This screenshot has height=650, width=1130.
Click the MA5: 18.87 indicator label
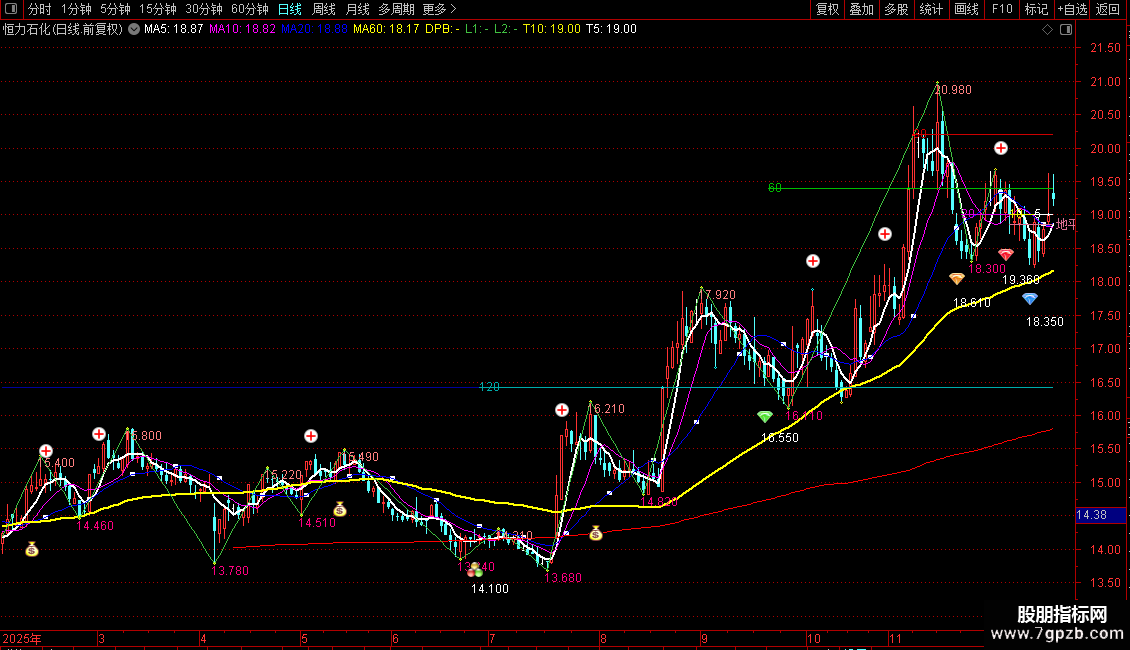(174, 29)
